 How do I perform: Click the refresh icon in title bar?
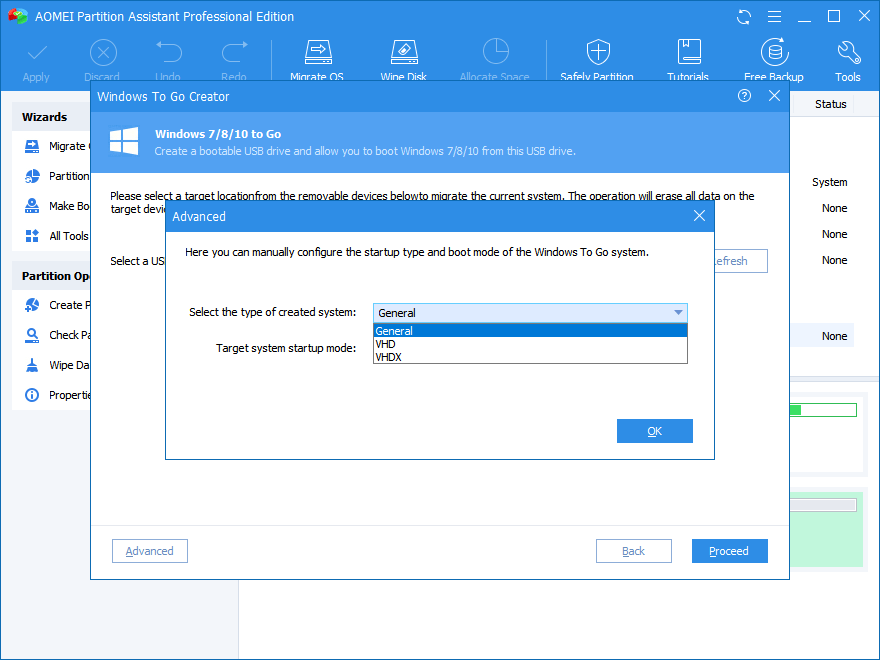[744, 17]
